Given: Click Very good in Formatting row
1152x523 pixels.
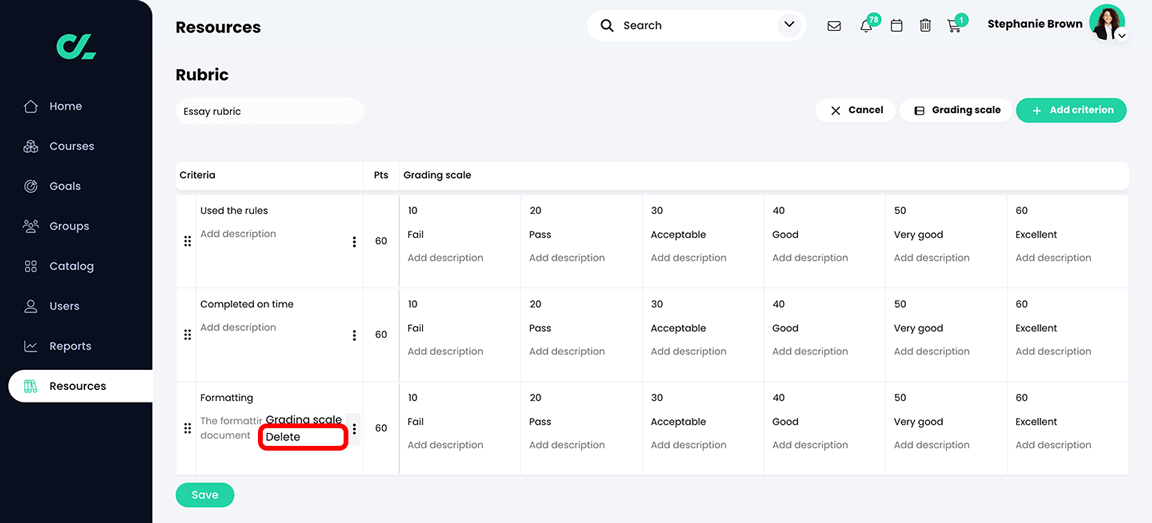Looking at the screenshot, I should pyautogui.click(x=918, y=422).
